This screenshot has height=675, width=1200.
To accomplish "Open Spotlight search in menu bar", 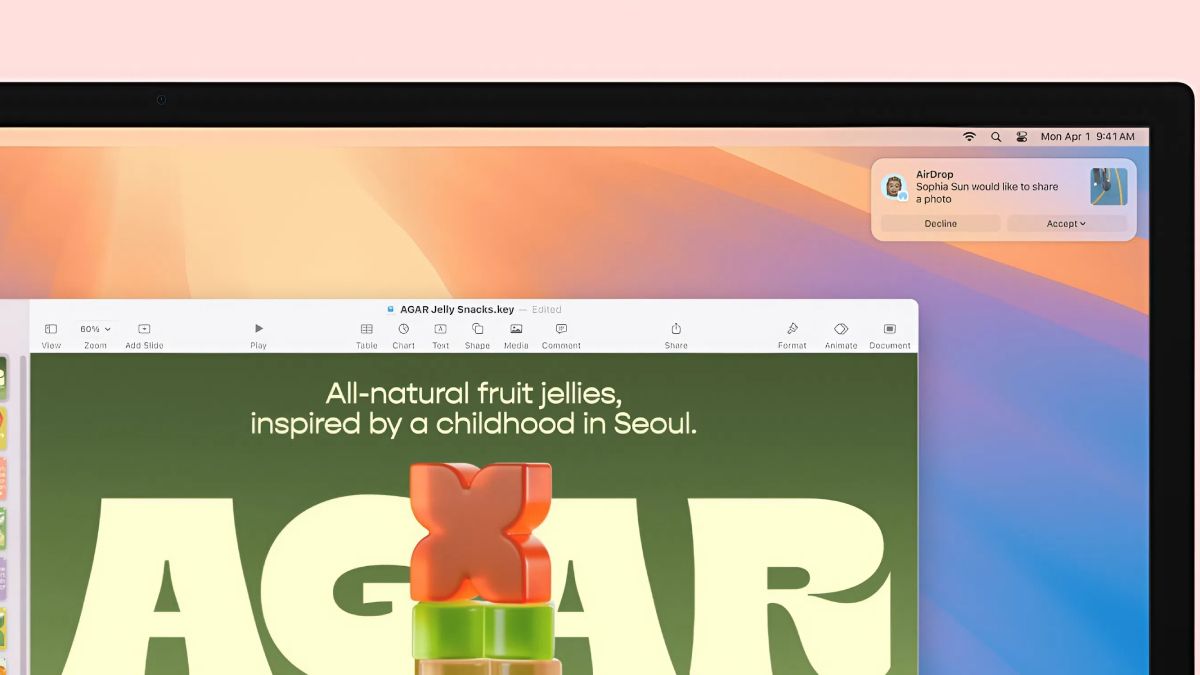I will 996,137.
